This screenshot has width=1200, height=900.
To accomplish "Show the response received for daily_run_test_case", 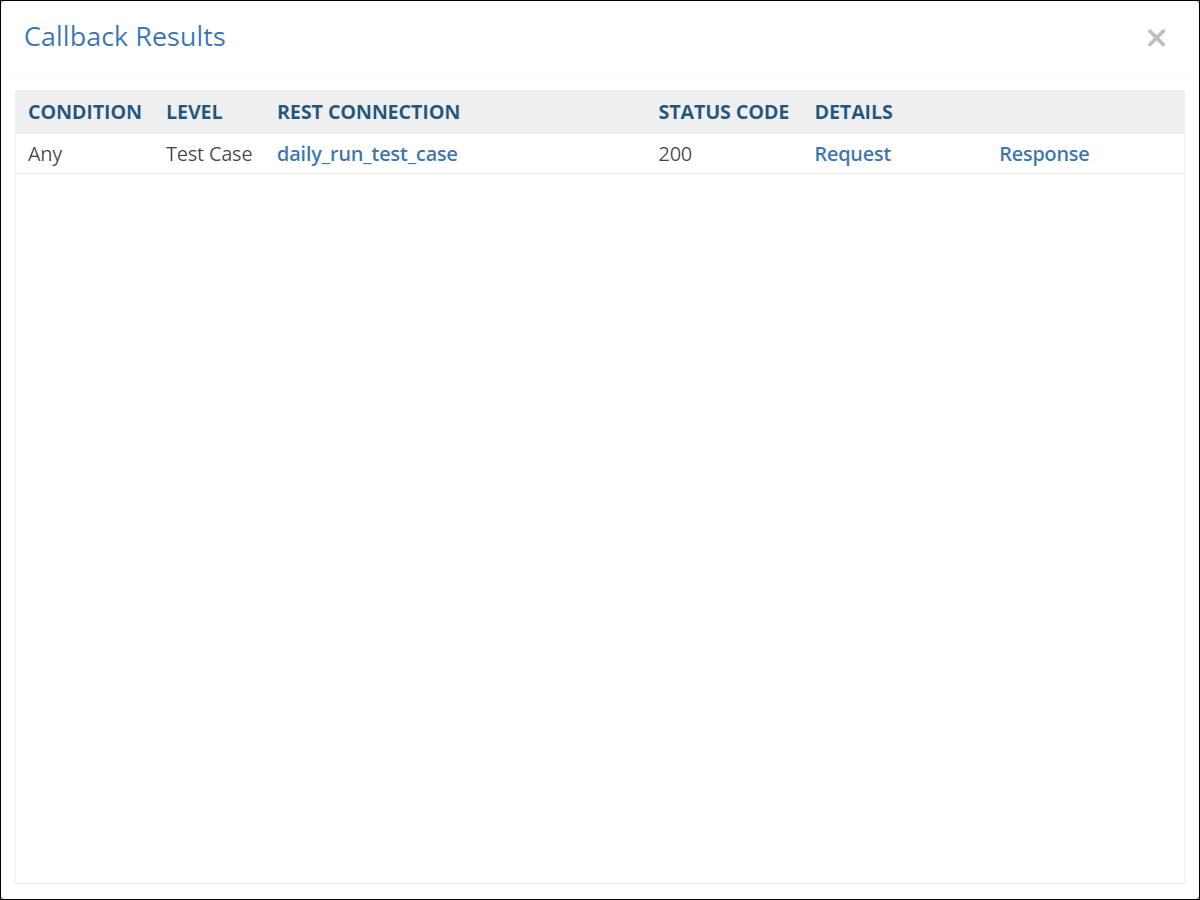I will click(1044, 154).
